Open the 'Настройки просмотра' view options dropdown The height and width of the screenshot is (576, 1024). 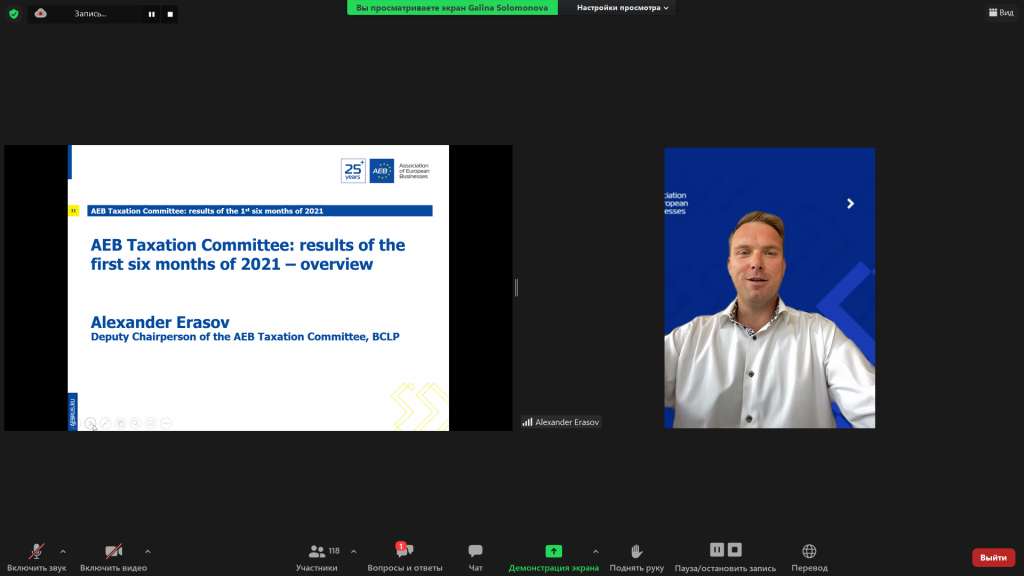pos(622,8)
